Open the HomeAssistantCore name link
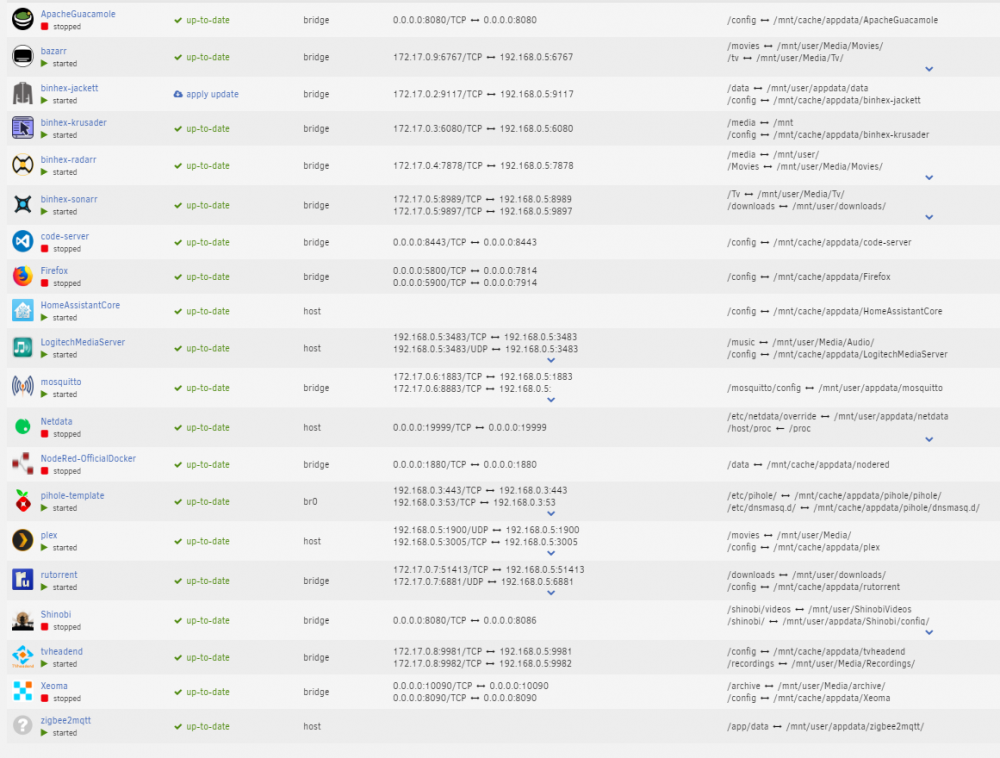Viewport: 1000px width, 758px height. [80, 305]
